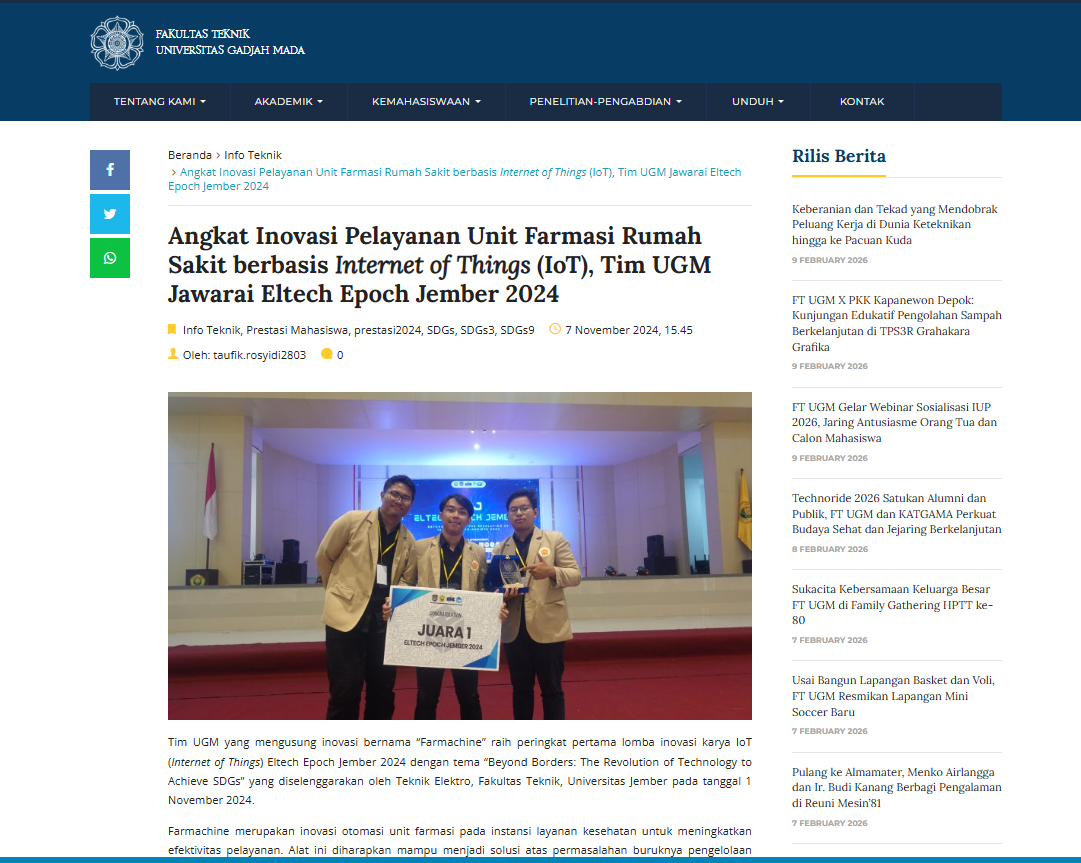Open the KONTAK page from the menu
Screen dimensions: 1081x863
click(x=861, y=101)
